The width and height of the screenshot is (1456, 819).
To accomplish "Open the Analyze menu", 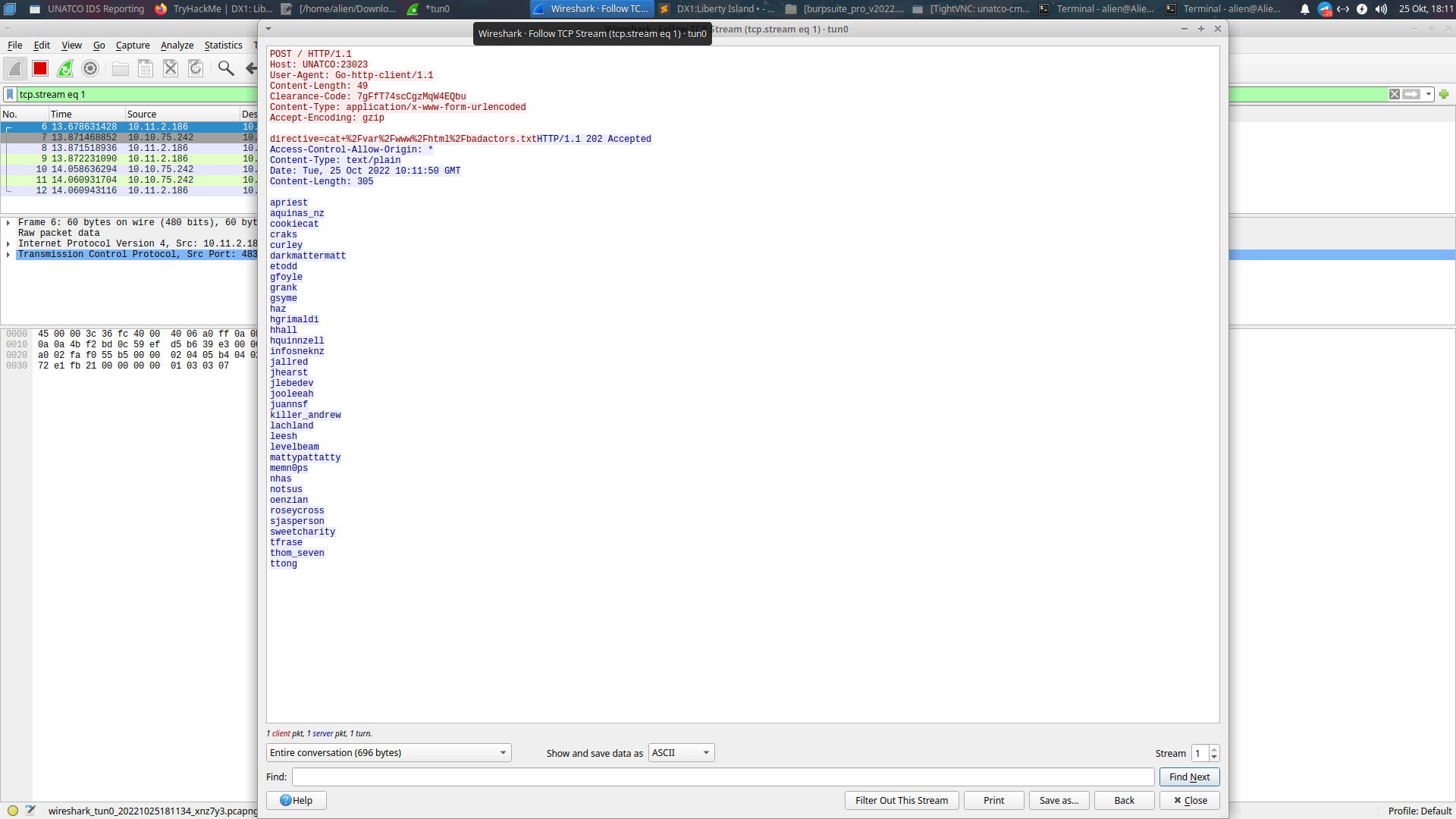I will pyautogui.click(x=176, y=45).
